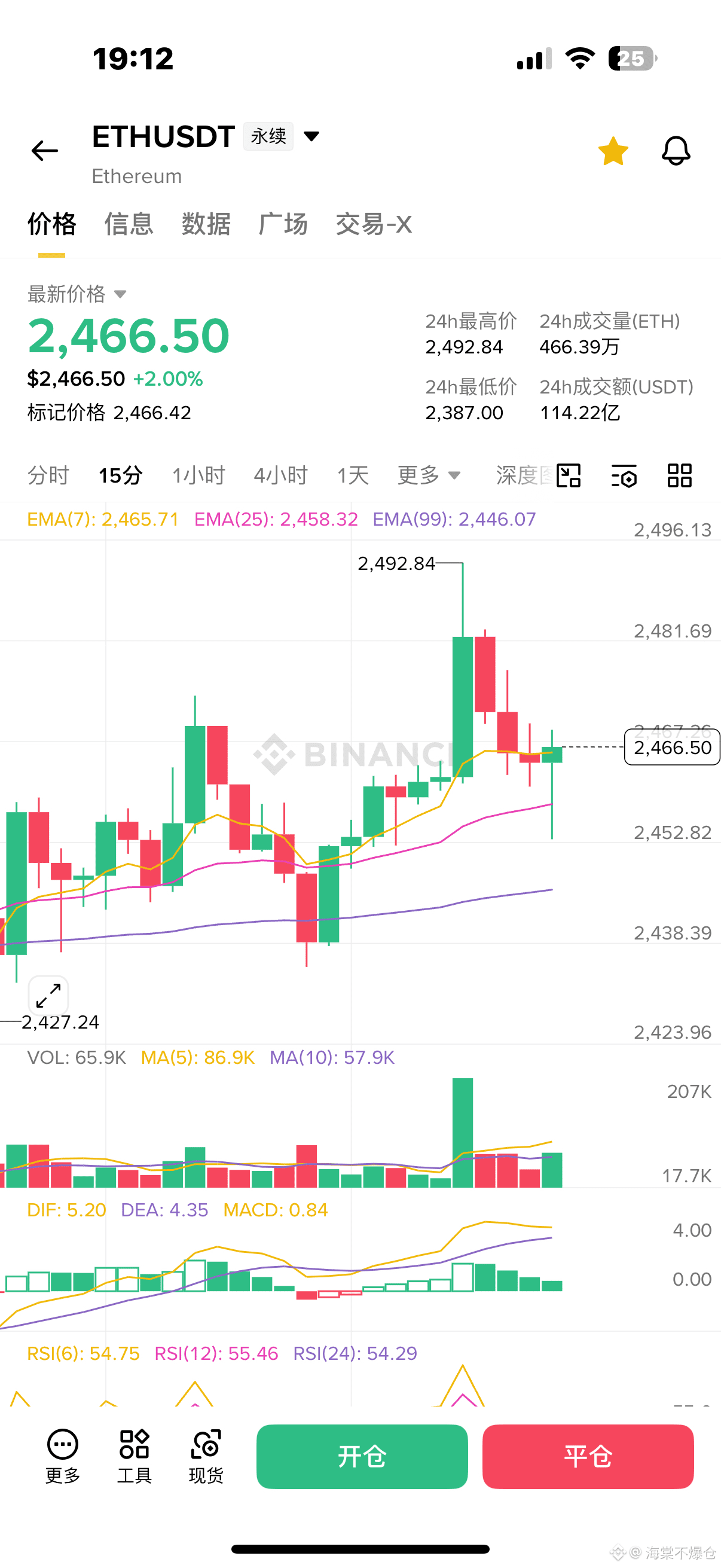Tap the MA(5): 86.9K volume label
721x1568 pixels.
click(x=198, y=1057)
